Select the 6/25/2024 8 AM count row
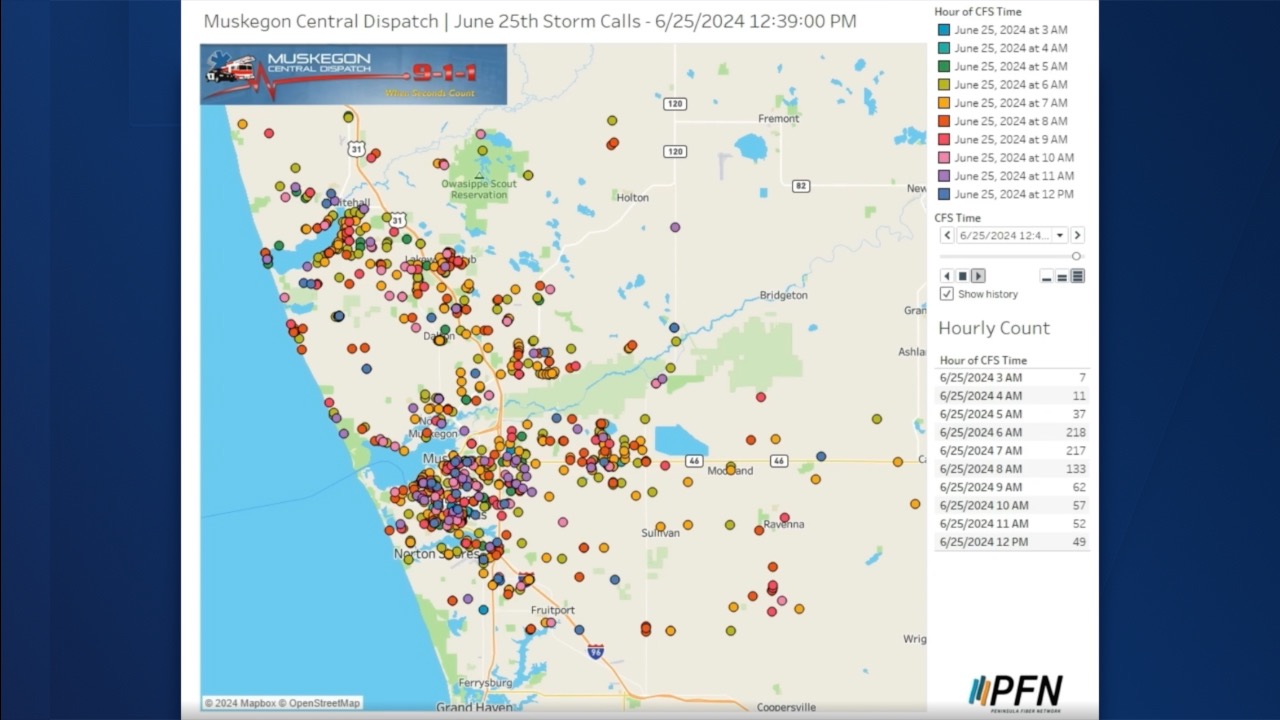1280x720 pixels. (x=1012, y=469)
